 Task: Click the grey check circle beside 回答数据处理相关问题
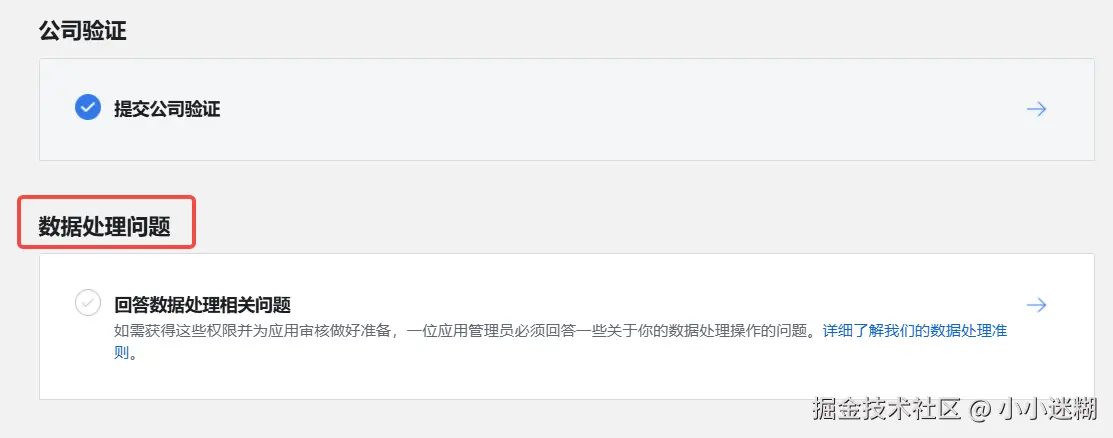[x=88, y=302]
